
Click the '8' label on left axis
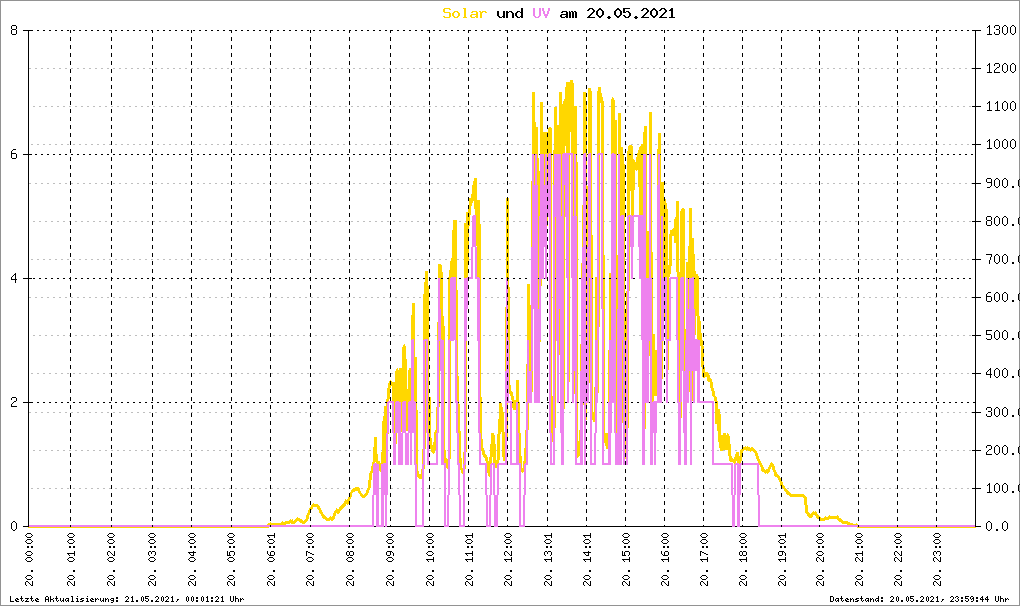14,31
